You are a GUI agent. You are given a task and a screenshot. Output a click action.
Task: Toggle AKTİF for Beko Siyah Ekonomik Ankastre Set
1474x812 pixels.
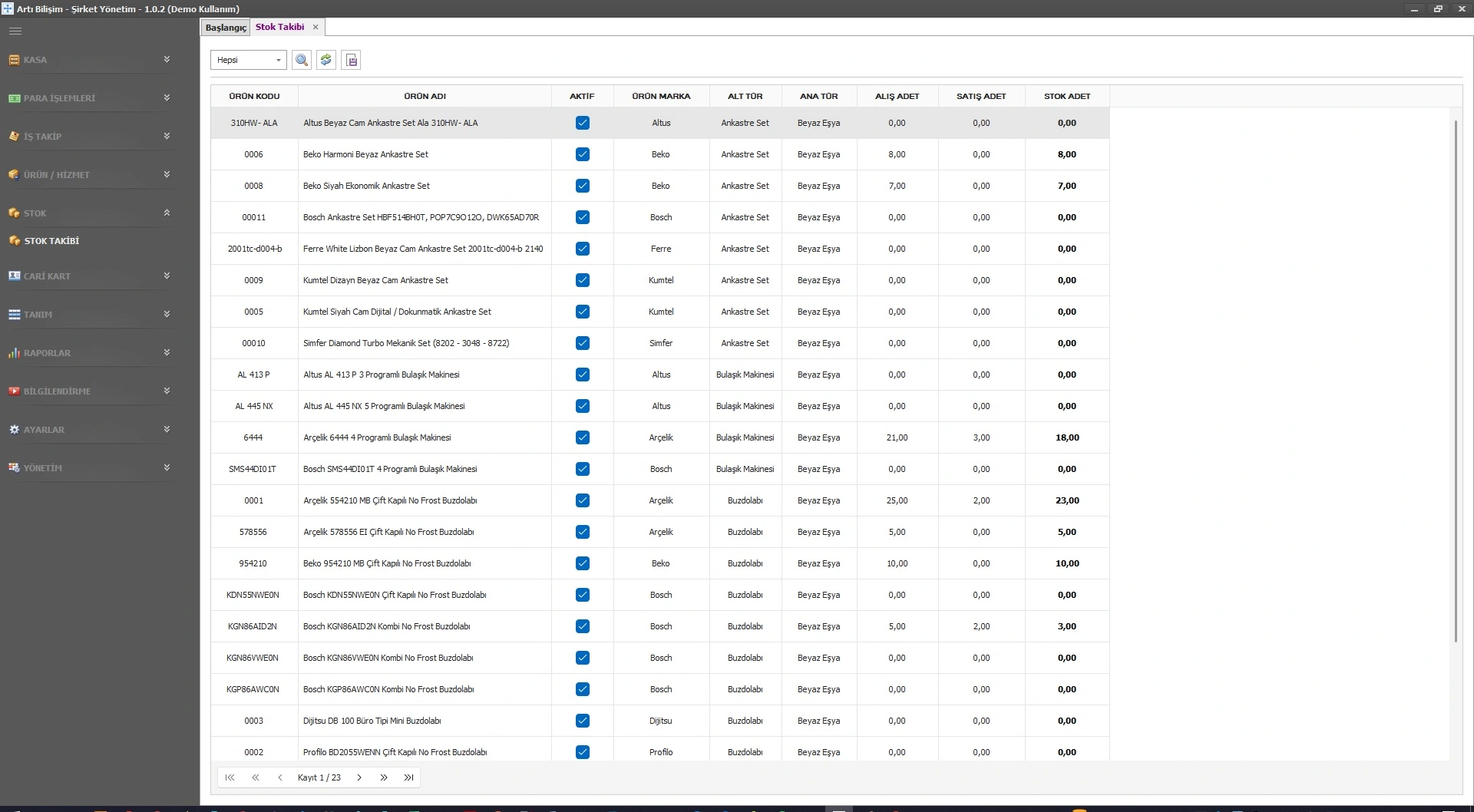(x=583, y=186)
